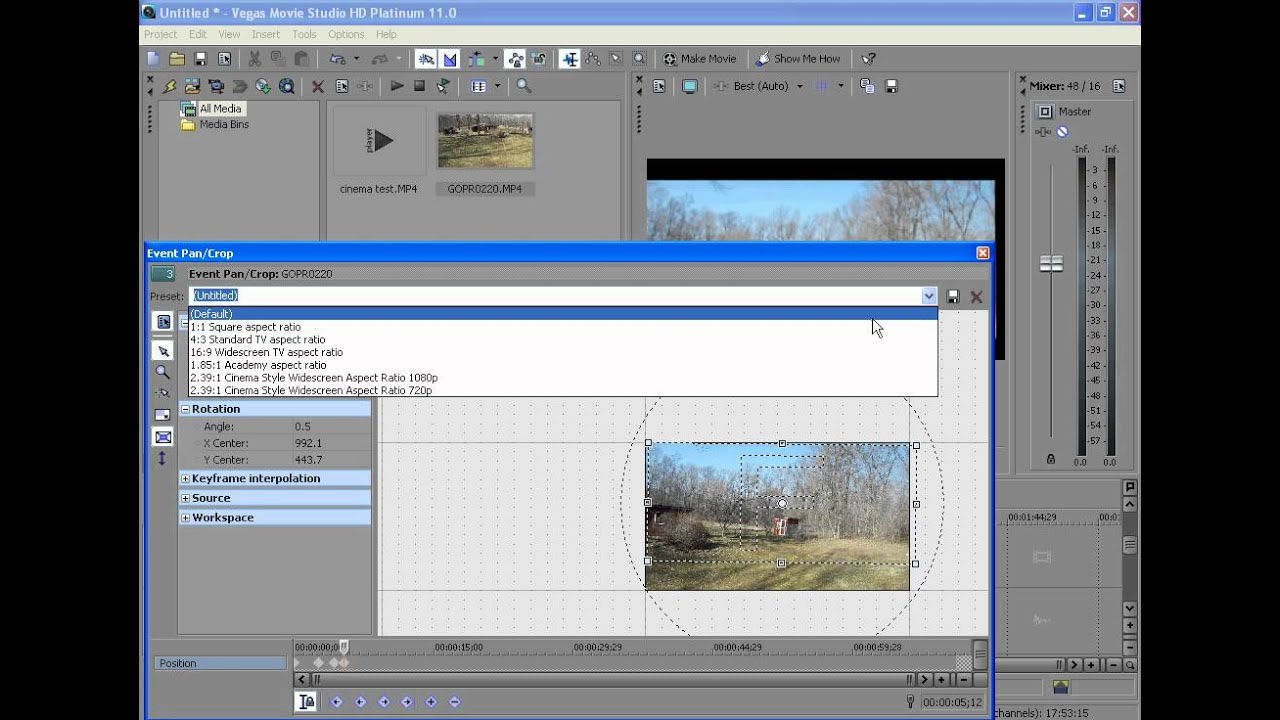Open the Overlays grid dropdown in preview
Viewport: 1280px width, 720px height.
841,87
